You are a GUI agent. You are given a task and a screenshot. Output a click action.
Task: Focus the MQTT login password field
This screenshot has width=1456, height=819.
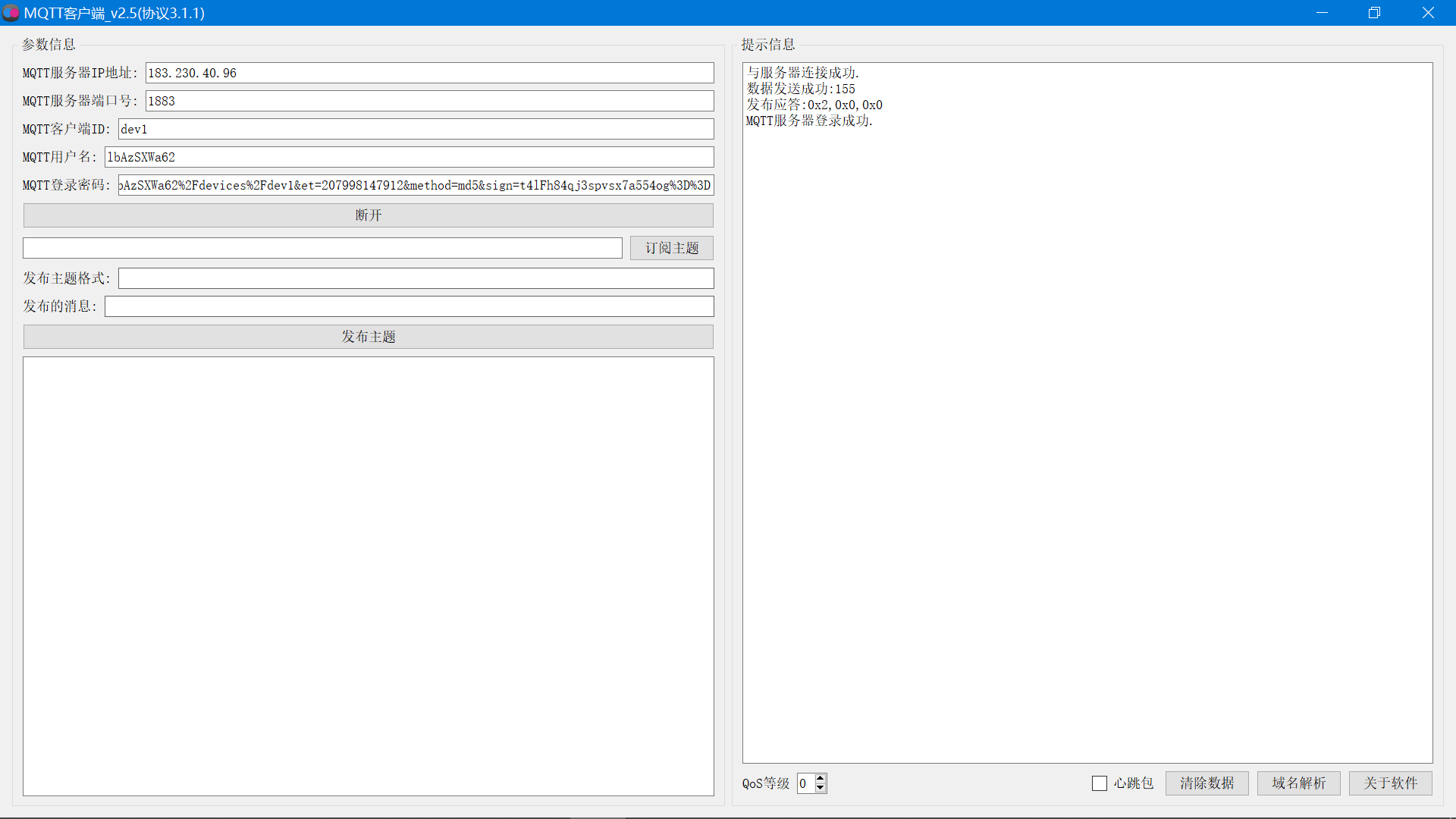tap(416, 185)
